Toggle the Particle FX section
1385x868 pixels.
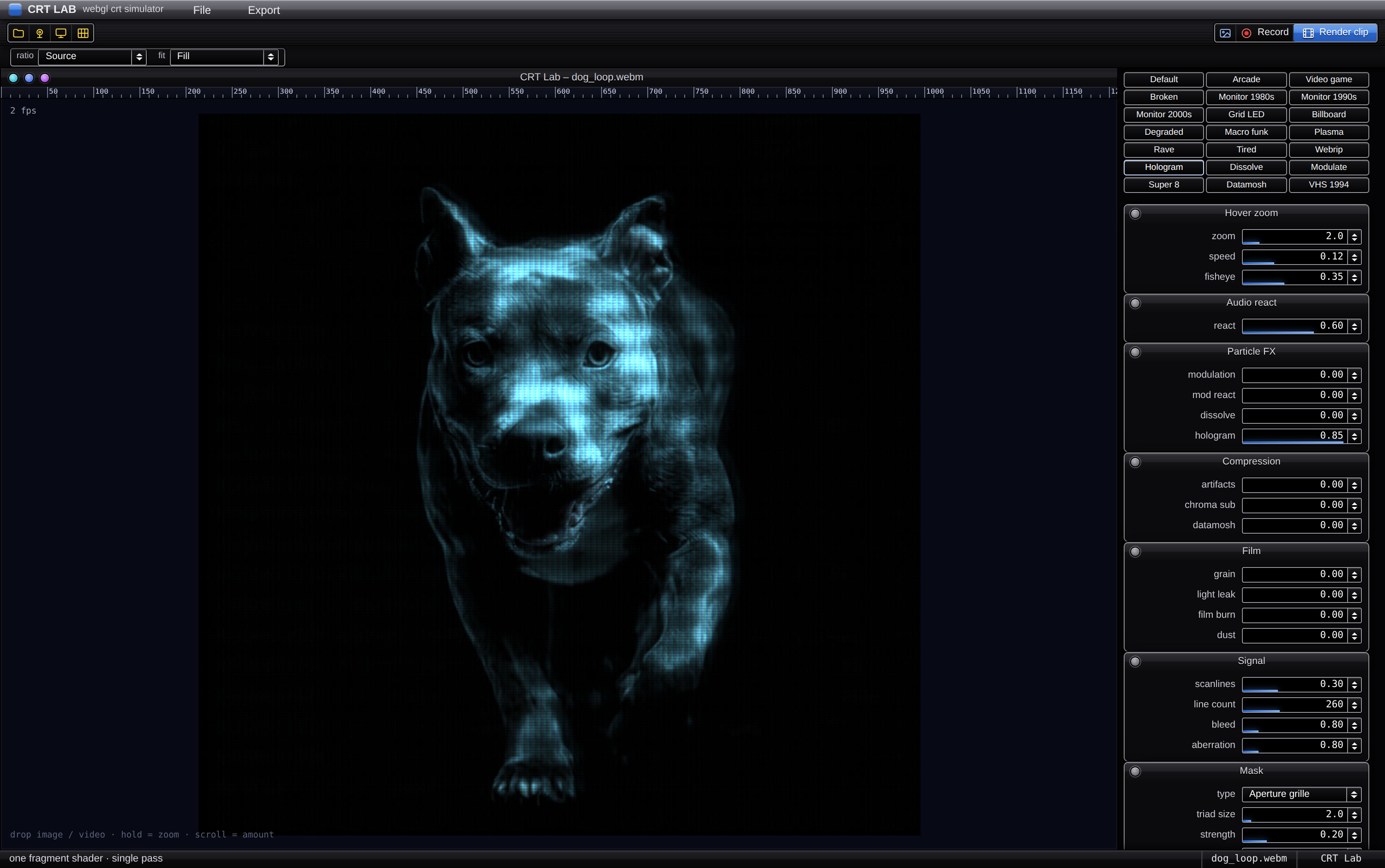pyautogui.click(x=1135, y=352)
